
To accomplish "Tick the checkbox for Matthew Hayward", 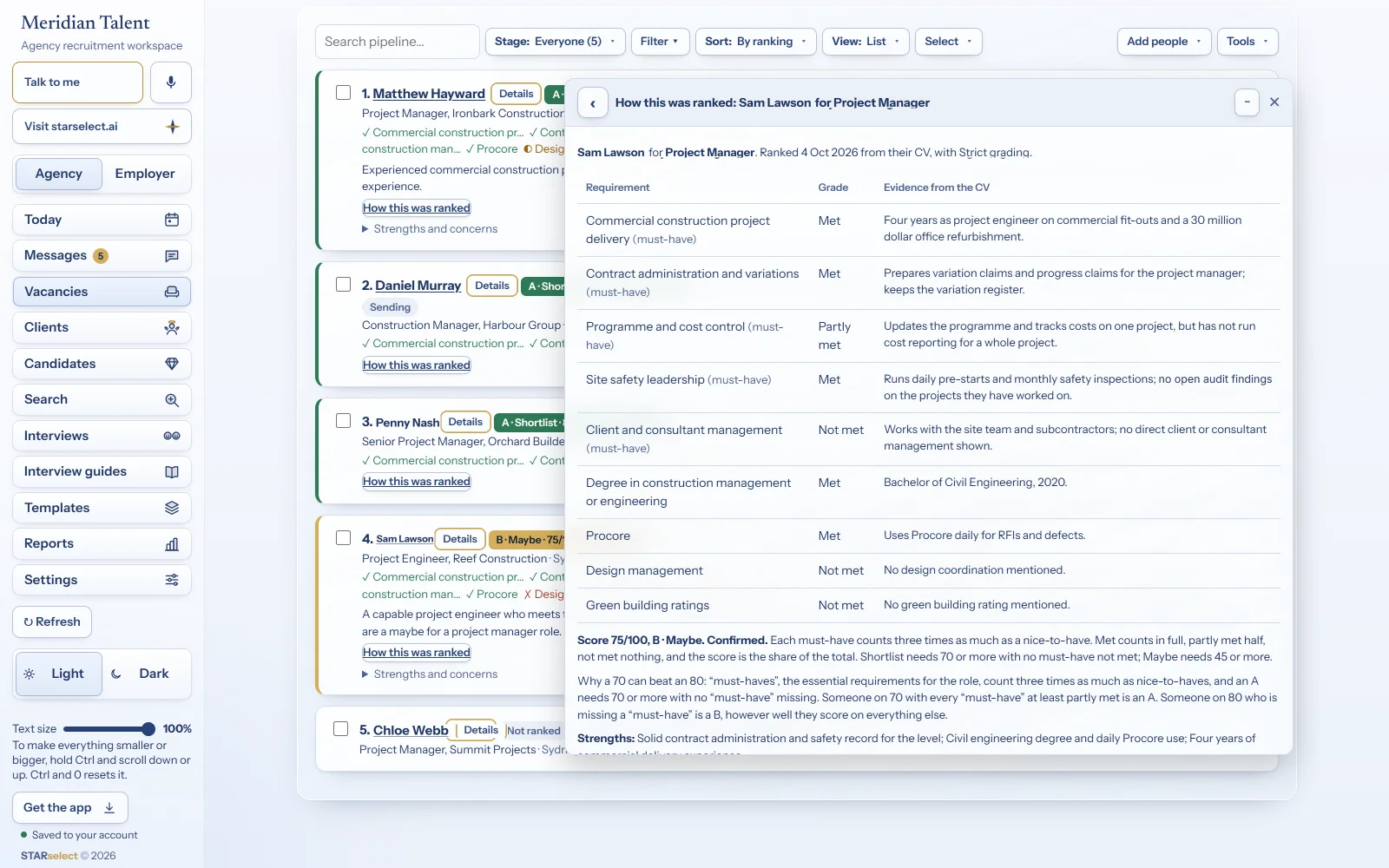I will 344,93.
